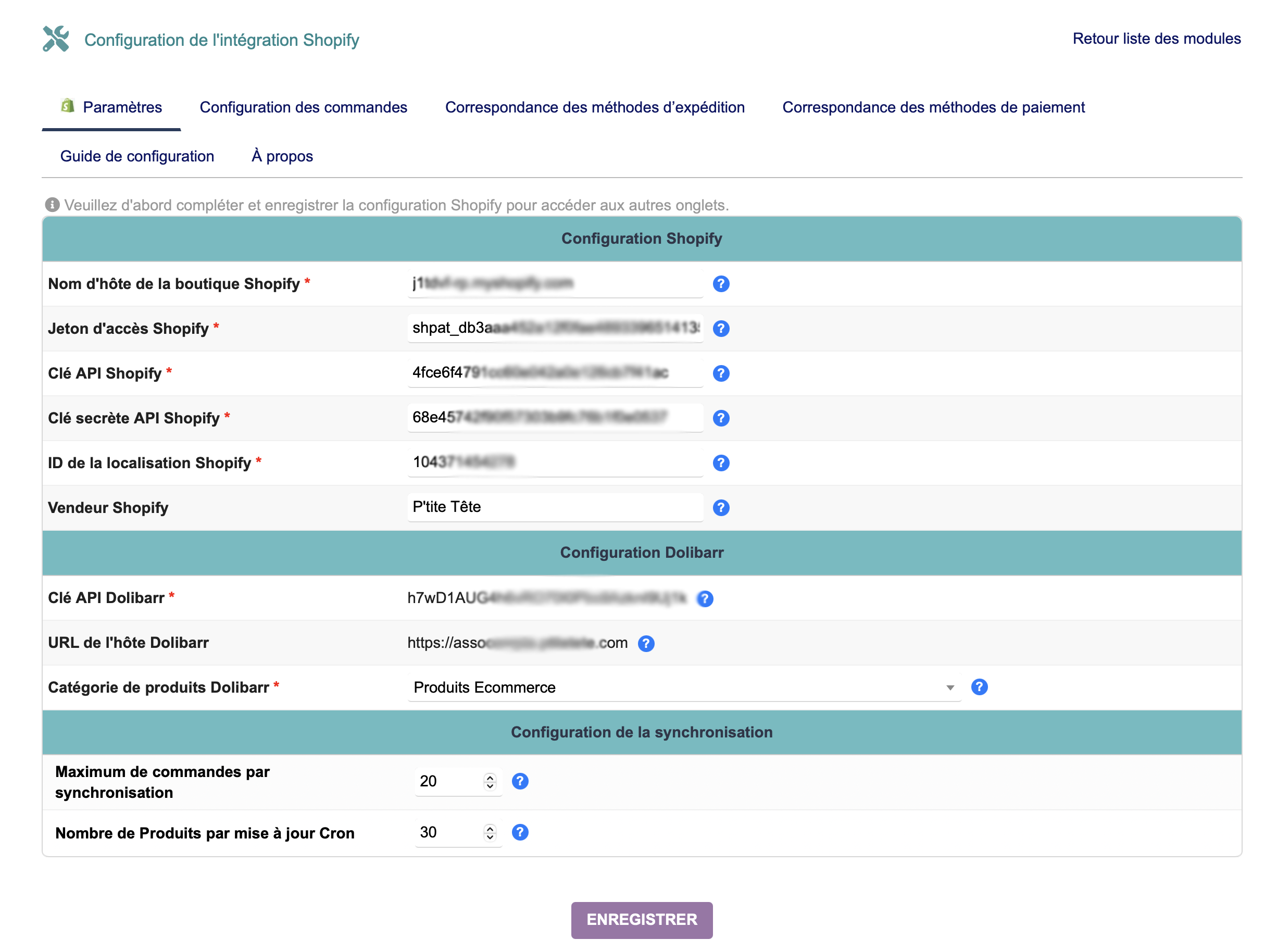Click the page title Configuration de l'intégration Shopify
The height and width of the screenshot is (952, 1277).
221,40
